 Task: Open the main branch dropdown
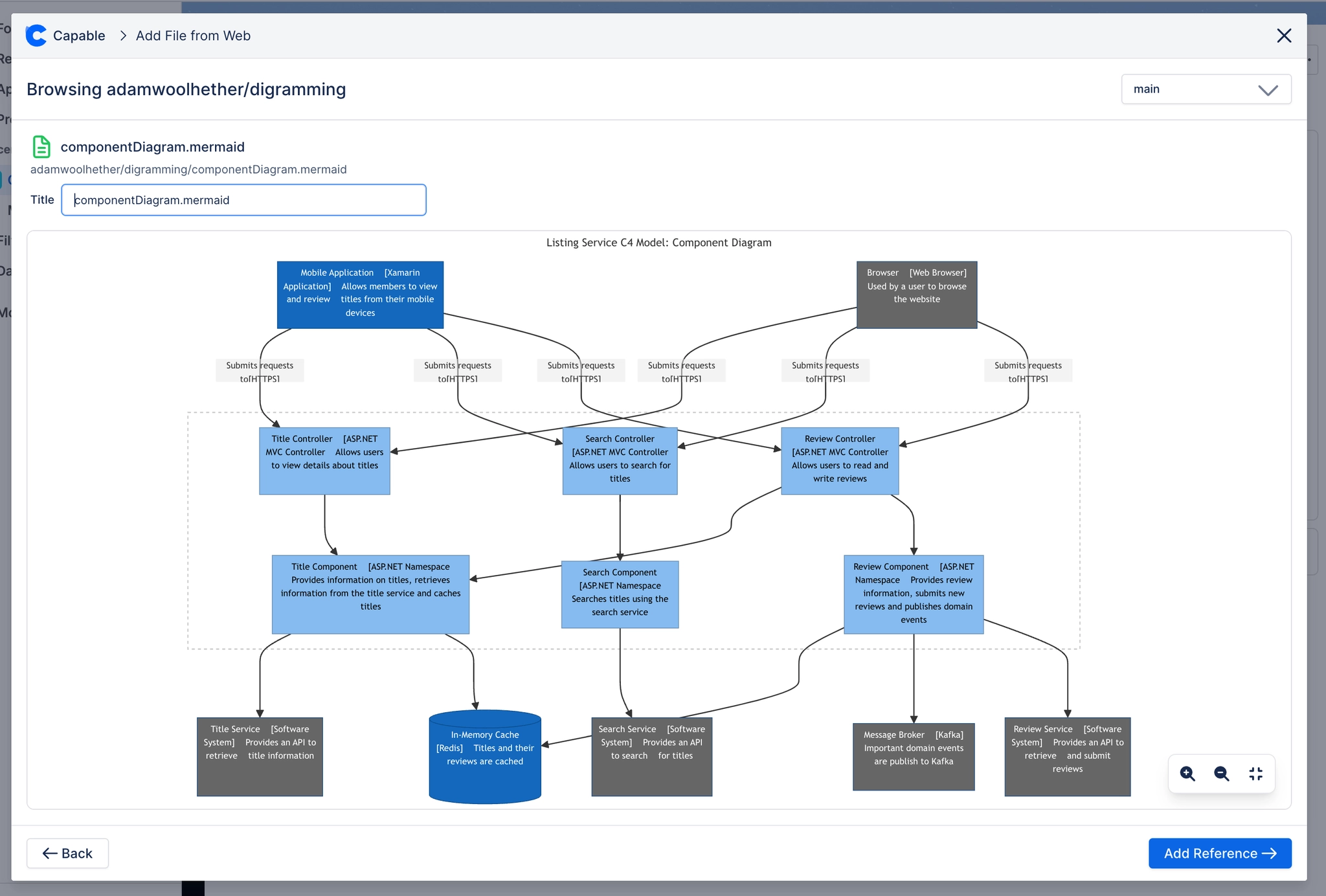pos(1206,89)
